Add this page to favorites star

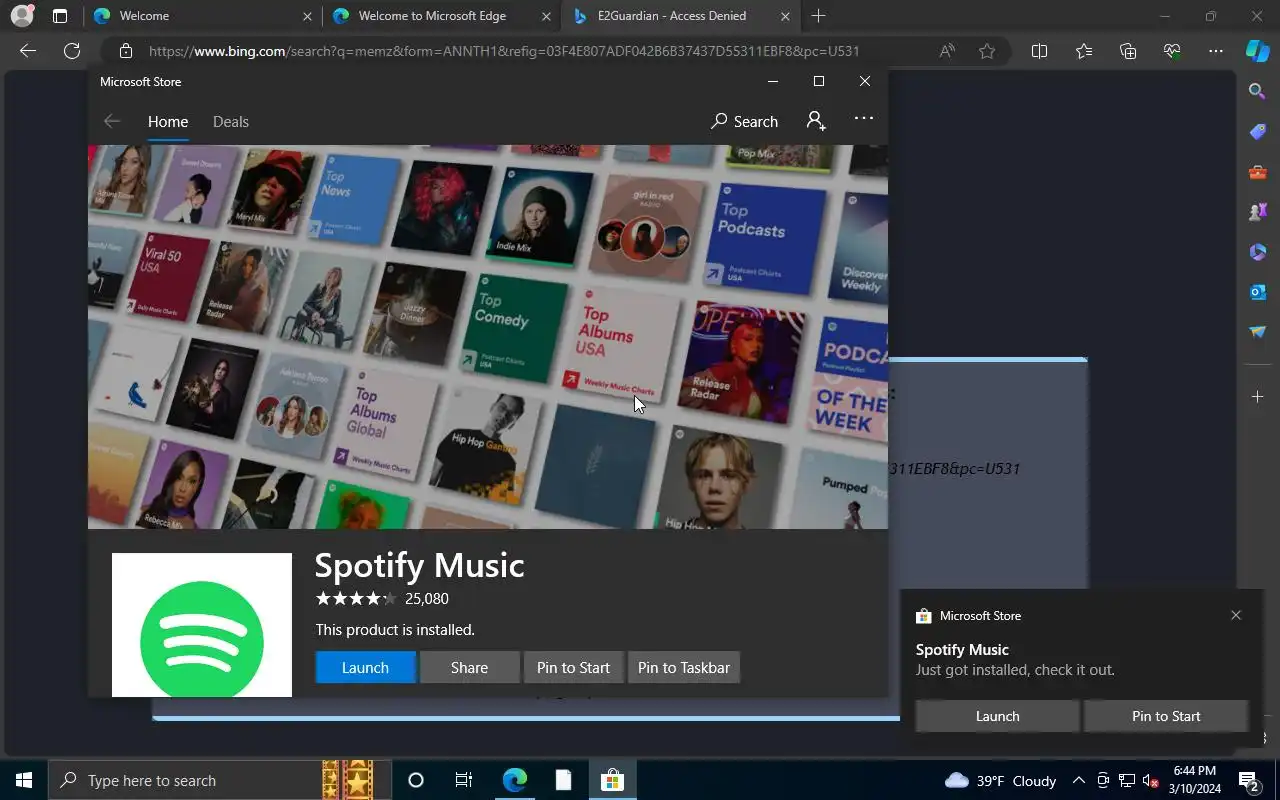(987, 51)
